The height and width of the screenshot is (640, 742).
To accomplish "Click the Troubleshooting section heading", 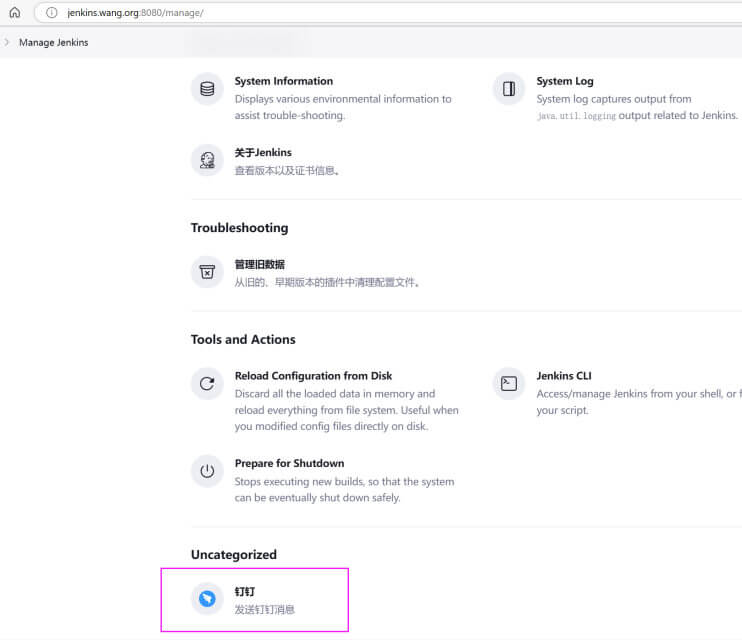I will 239,228.
